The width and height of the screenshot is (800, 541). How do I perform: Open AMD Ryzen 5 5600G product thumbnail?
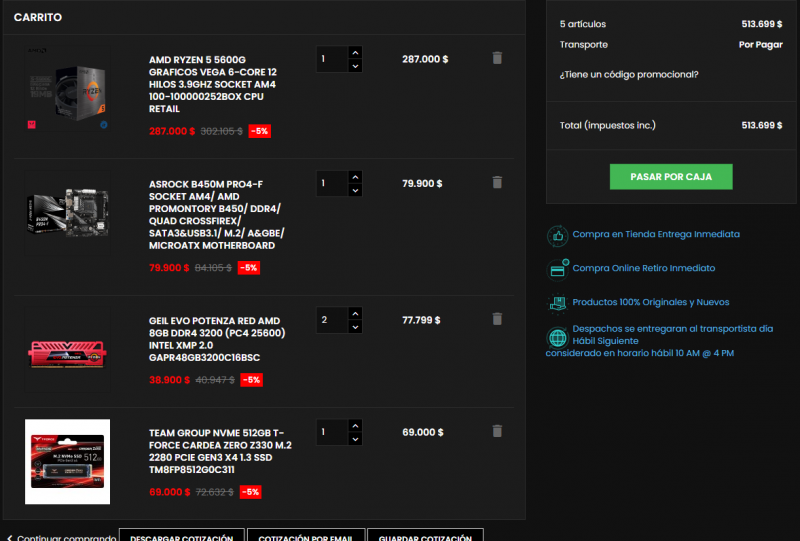tap(67, 89)
